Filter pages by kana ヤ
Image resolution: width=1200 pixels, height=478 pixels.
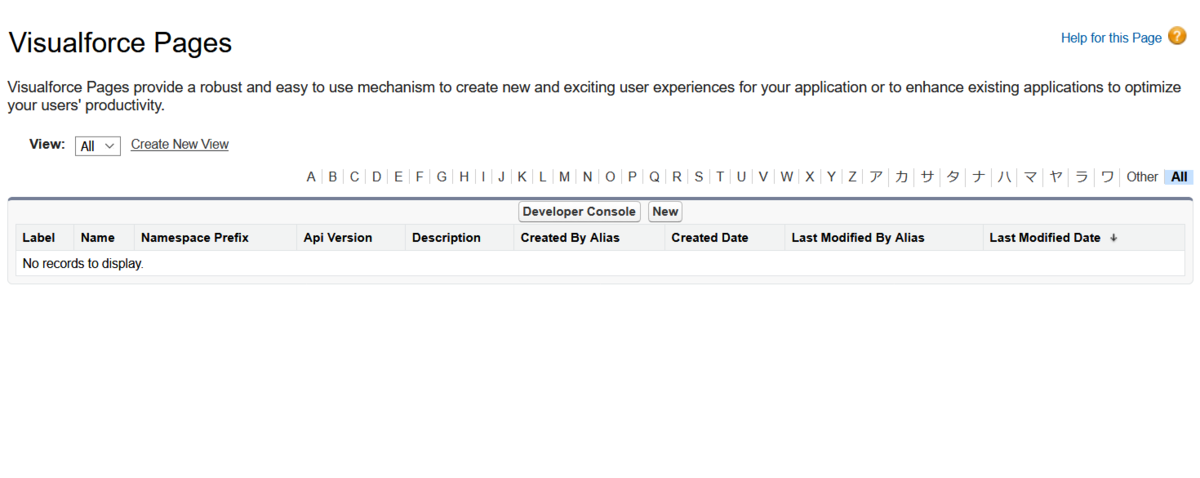1056,177
